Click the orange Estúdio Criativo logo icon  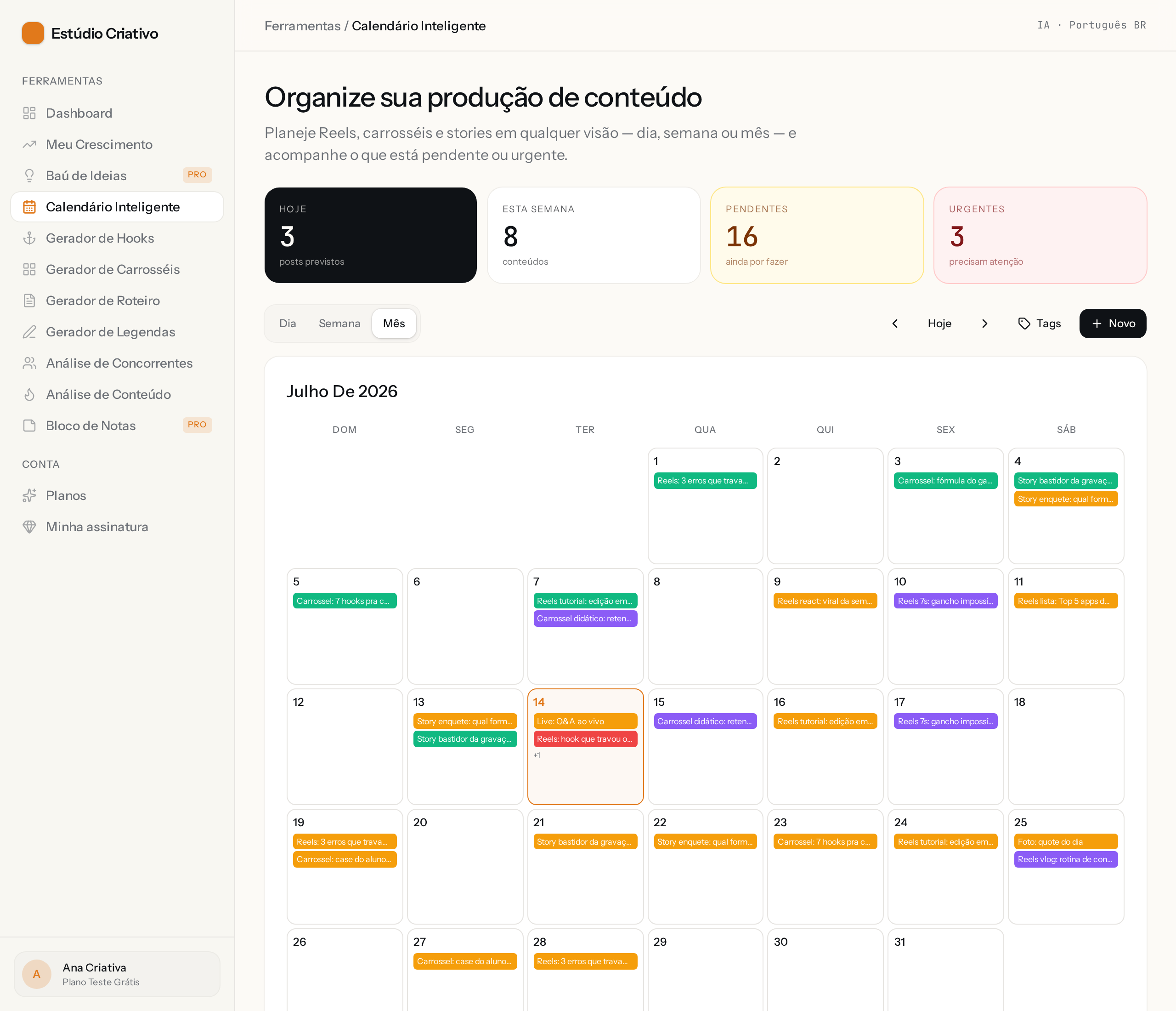pyautogui.click(x=33, y=33)
